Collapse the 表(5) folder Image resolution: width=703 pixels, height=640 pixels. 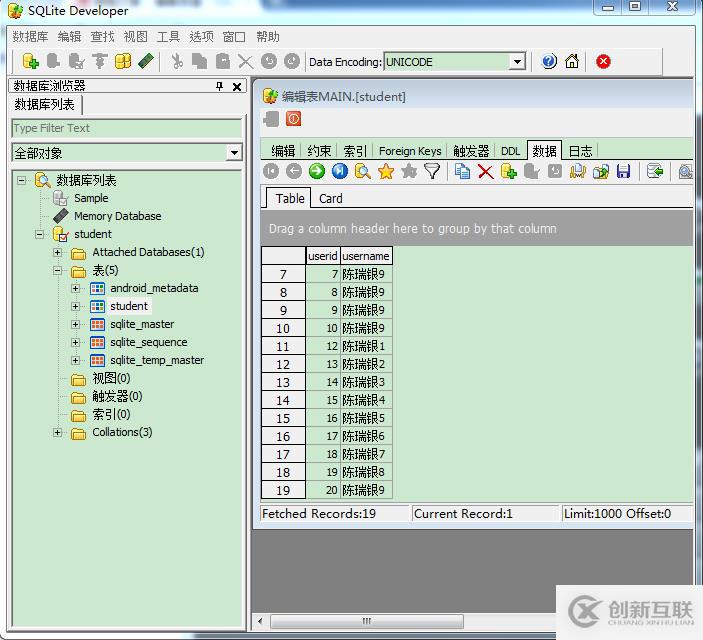pos(57,270)
